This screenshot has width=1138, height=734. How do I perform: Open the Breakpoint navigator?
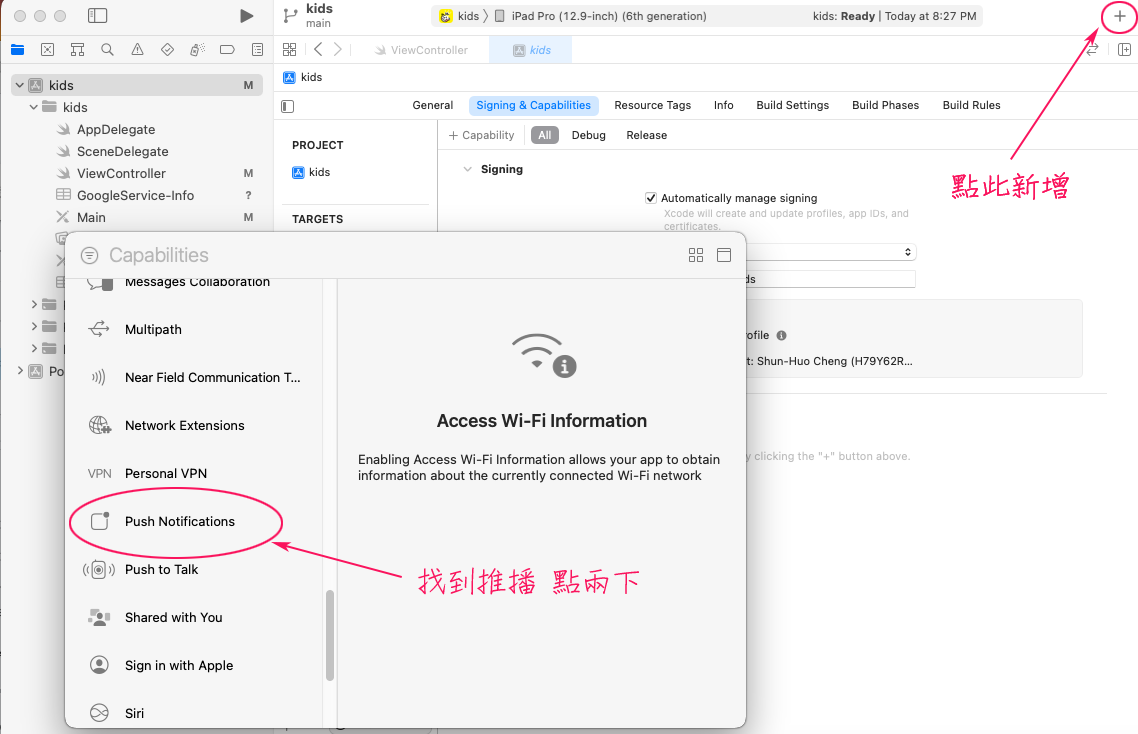pos(227,49)
